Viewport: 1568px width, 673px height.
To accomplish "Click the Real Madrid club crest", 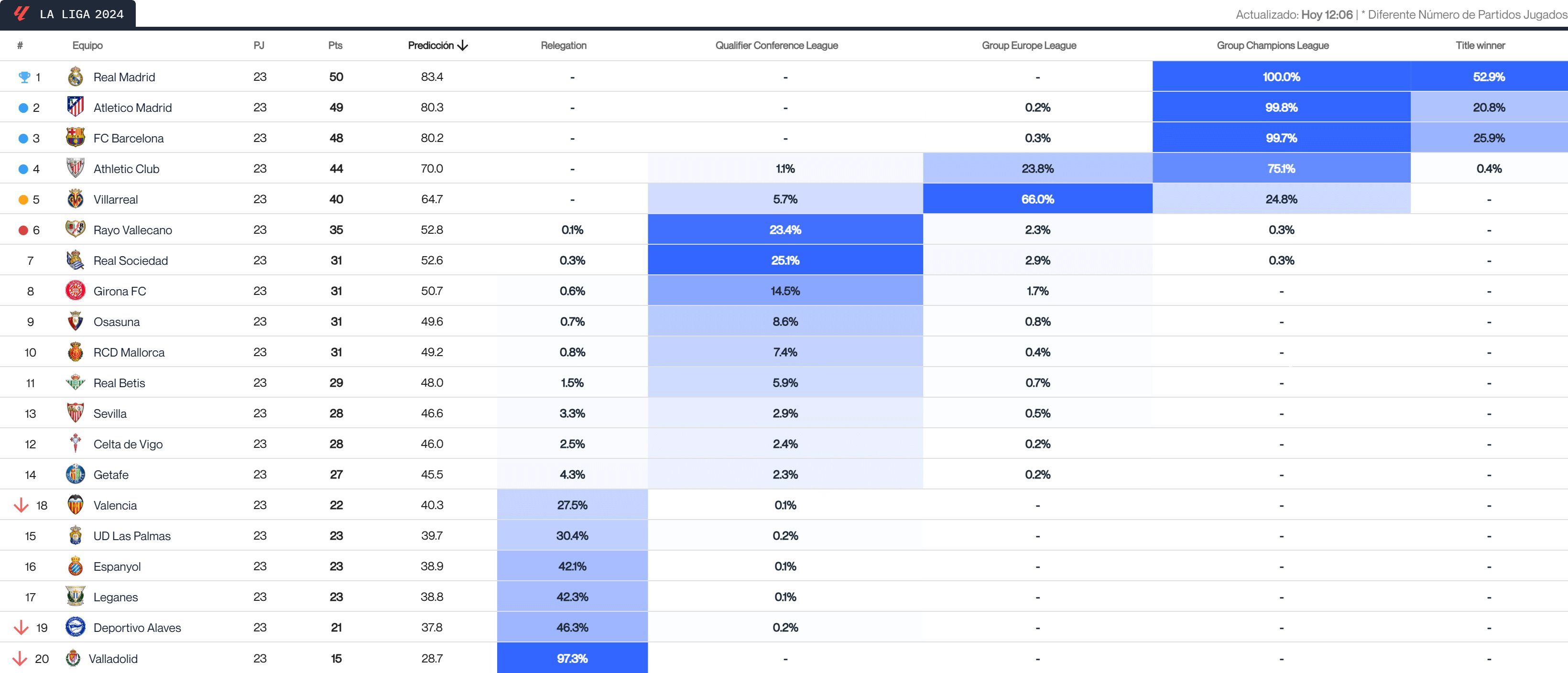I will click(76, 76).
